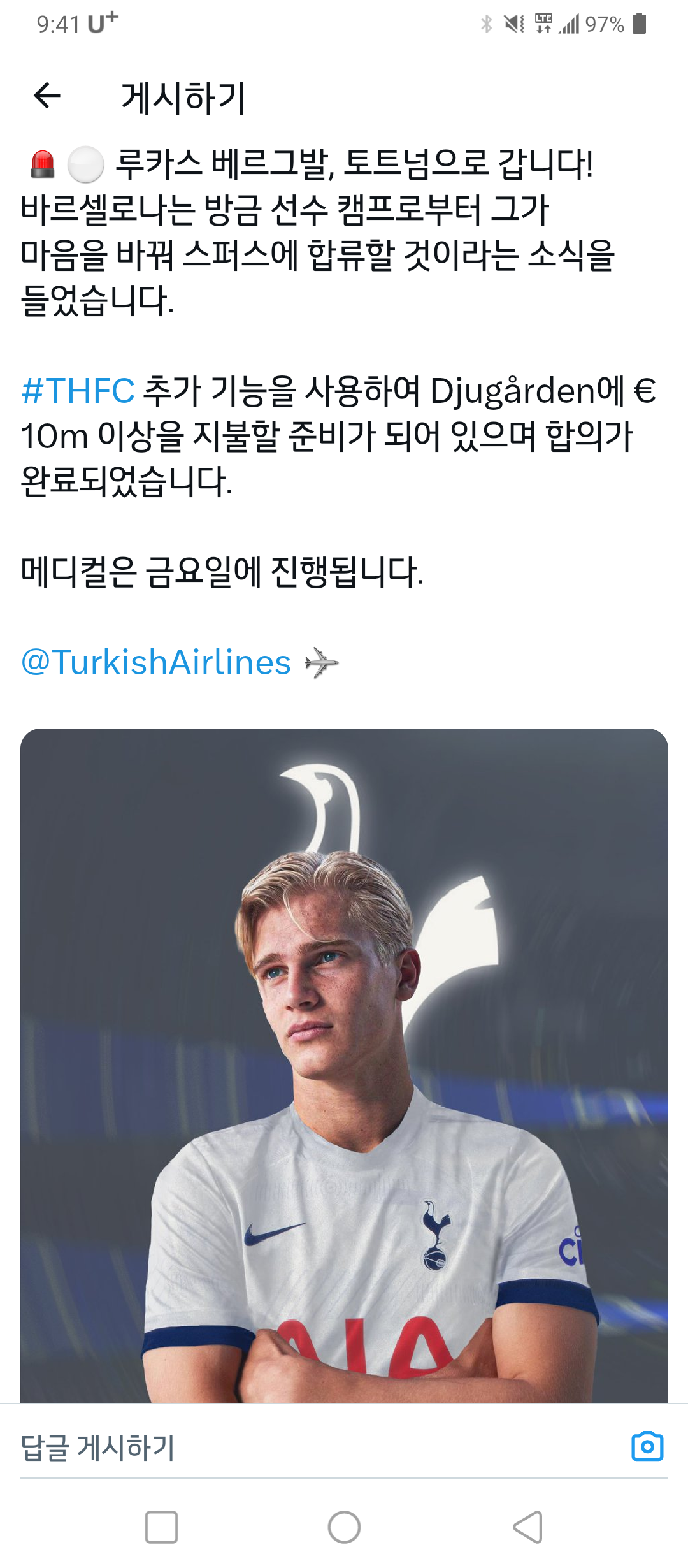Open the @TurkishAirlines mention link
Image resolution: width=688 pixels, height=1568 pixels.
point(156,662)
